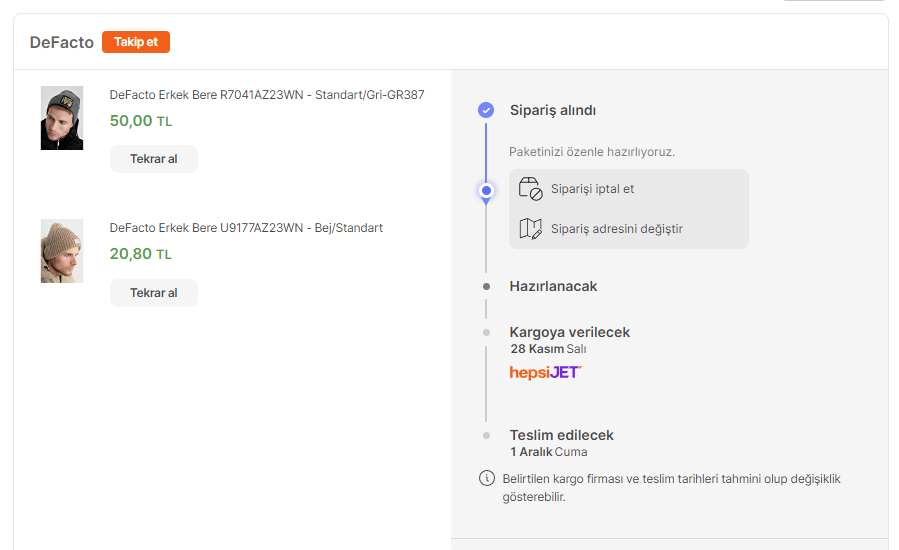The width and height of the screenshot is (899, 550).
Task: Click the 20,80 TL price
Action: click(x=141, y=254)
